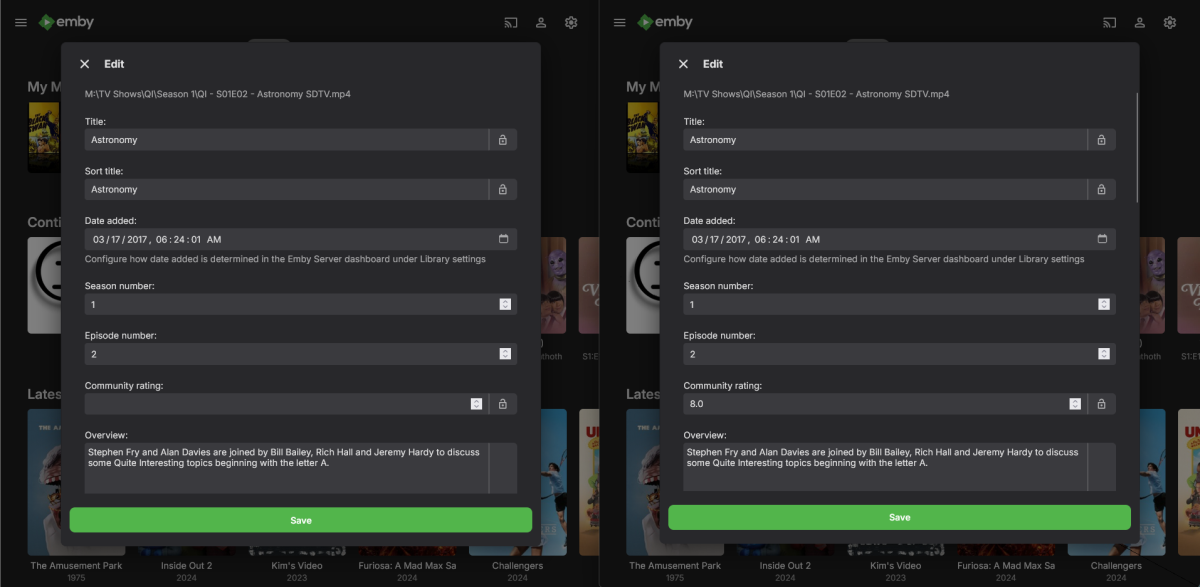The height and width of the screenshot is (587, 1200).
Task: Open Challengers title in the right window
Action: (x=1116, y=566)
